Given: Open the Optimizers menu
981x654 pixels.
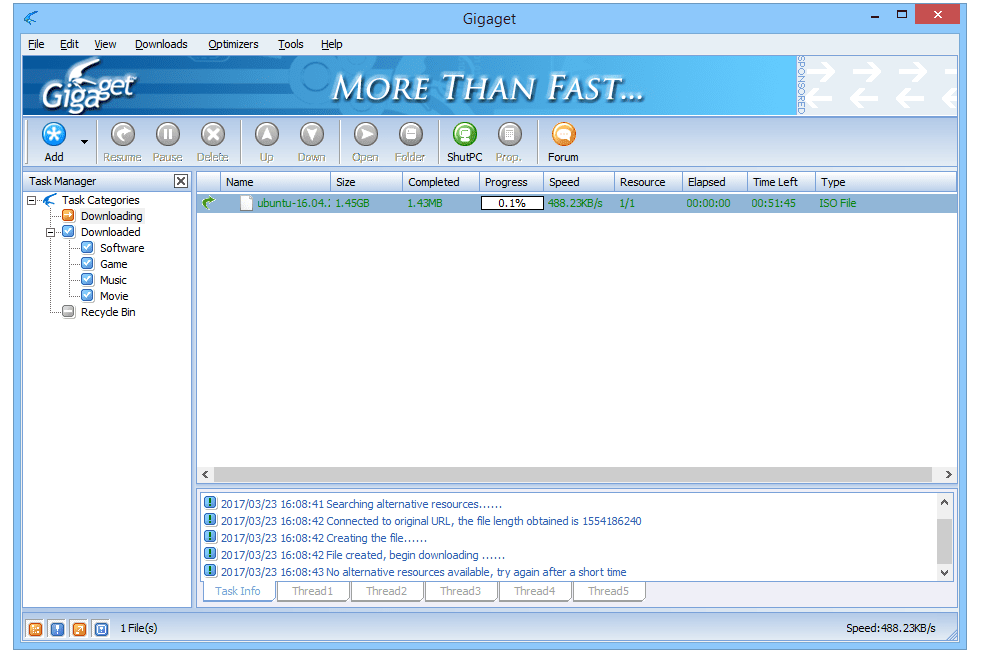Looking at the screenshot, I should [233, 44].
